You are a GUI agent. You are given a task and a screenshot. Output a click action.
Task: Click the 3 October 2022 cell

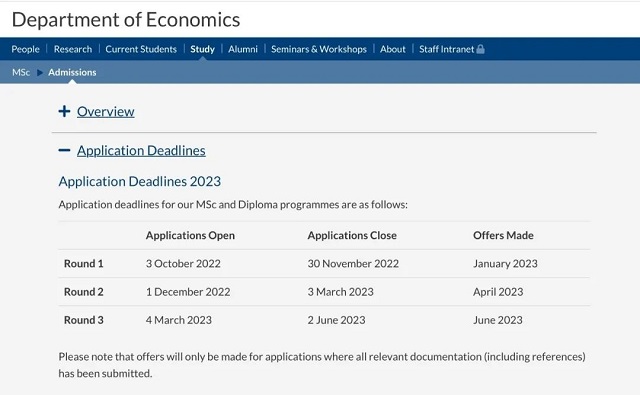[183, 264]
